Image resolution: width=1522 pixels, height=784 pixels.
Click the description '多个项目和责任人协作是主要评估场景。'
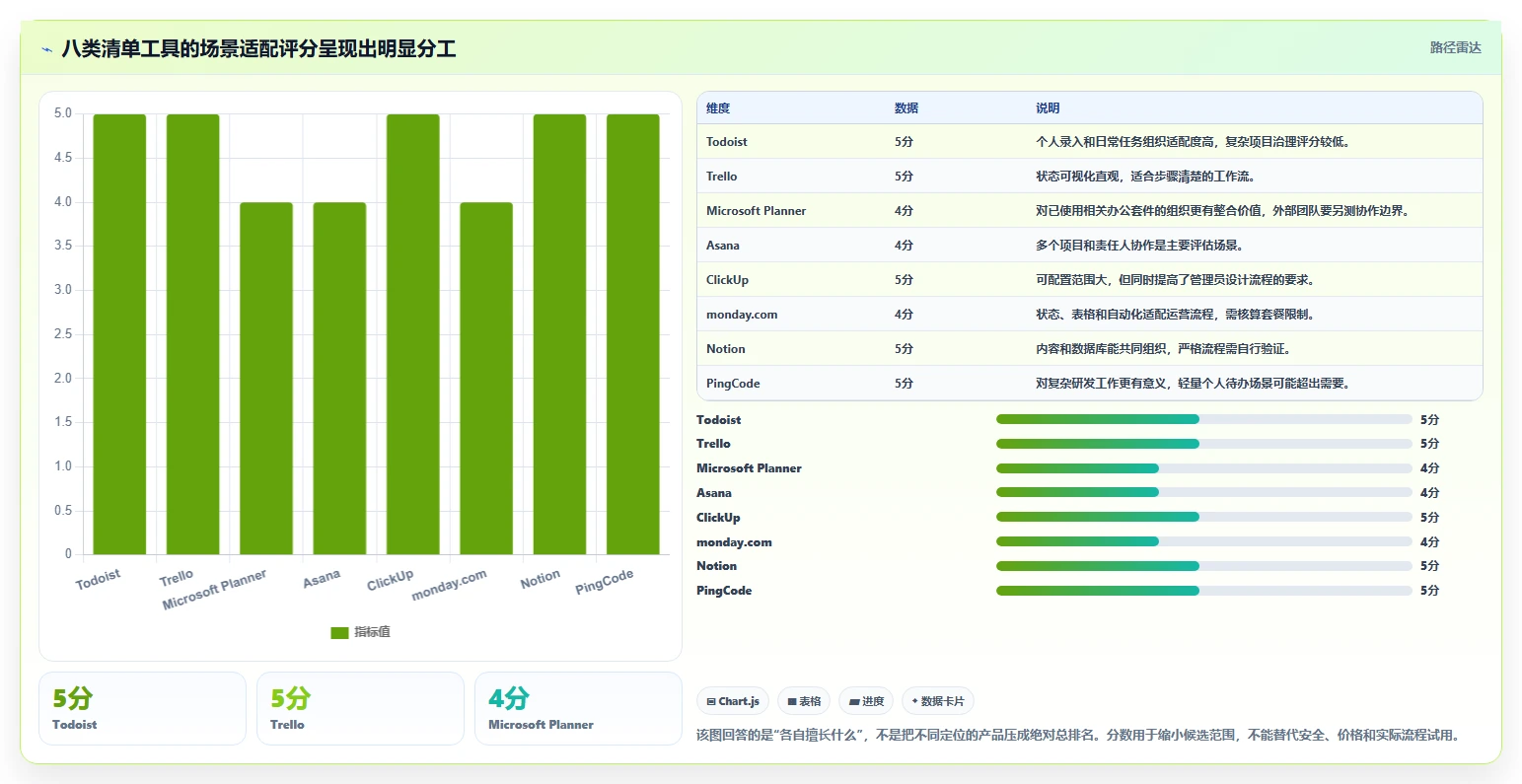(1139, 246)
